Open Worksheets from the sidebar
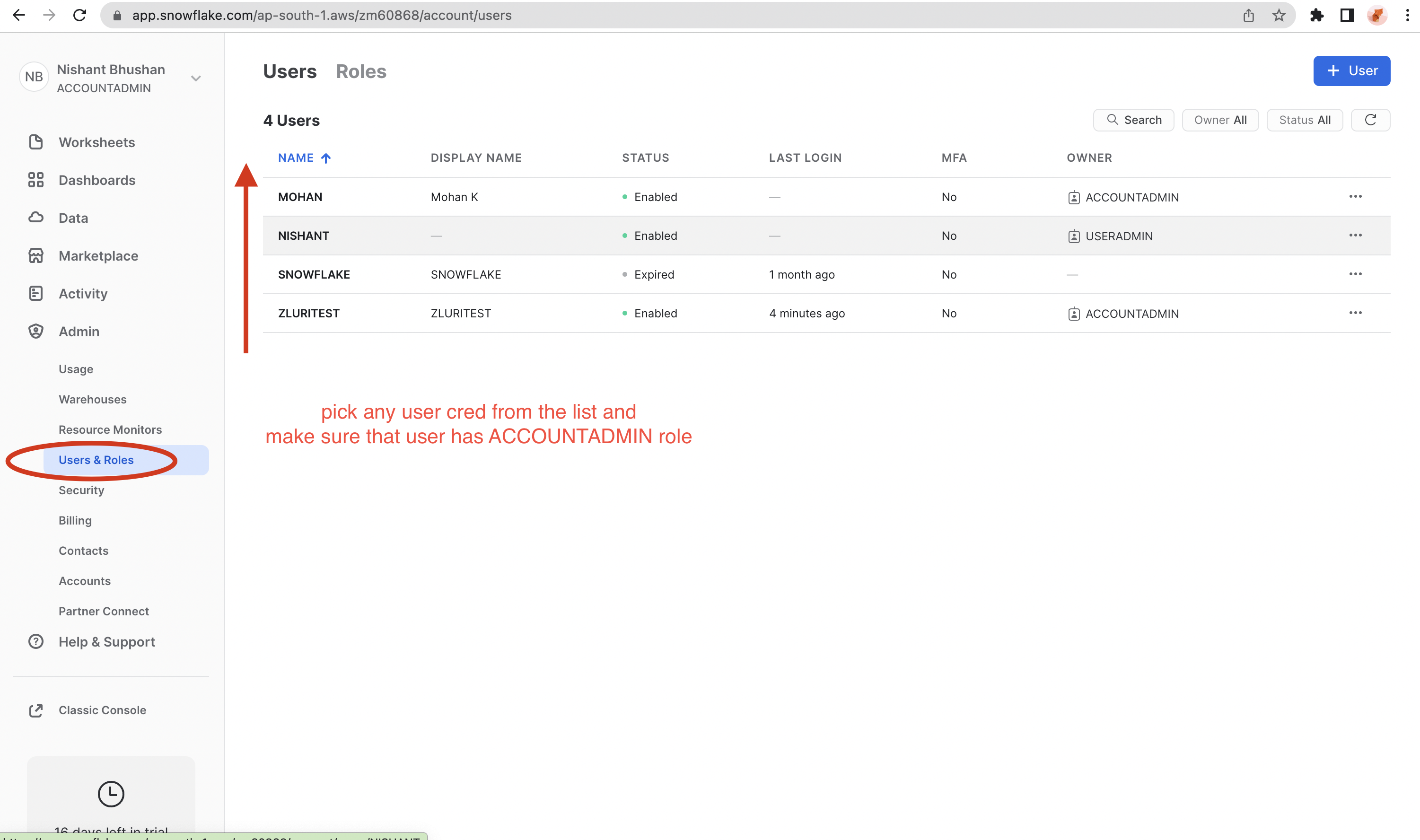Image resolution: width=1420 pixels, height=840 pixels. click(x=96, y=142)
